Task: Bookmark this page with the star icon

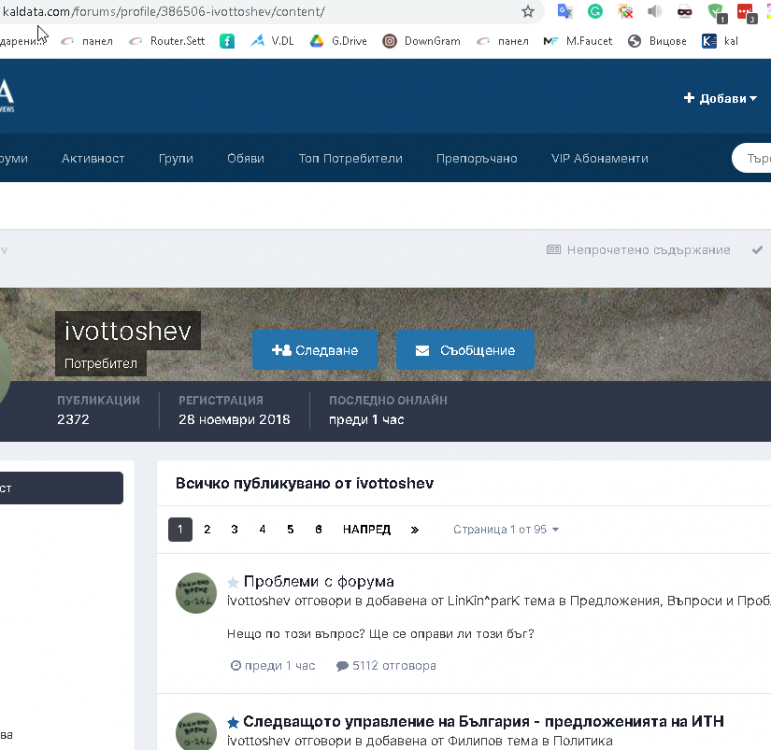Action: click(528, 11)
